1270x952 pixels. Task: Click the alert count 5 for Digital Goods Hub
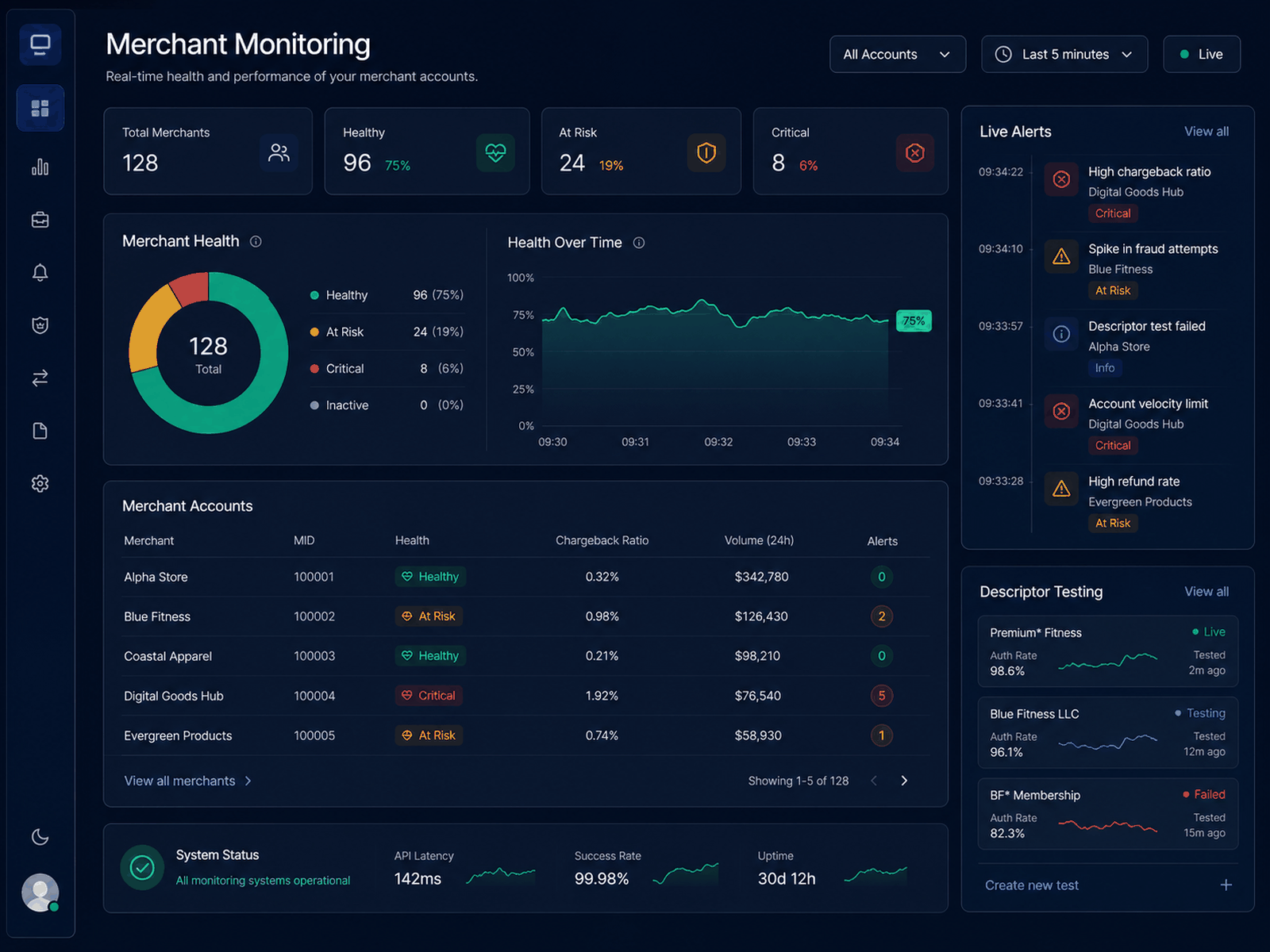(882, 696)
